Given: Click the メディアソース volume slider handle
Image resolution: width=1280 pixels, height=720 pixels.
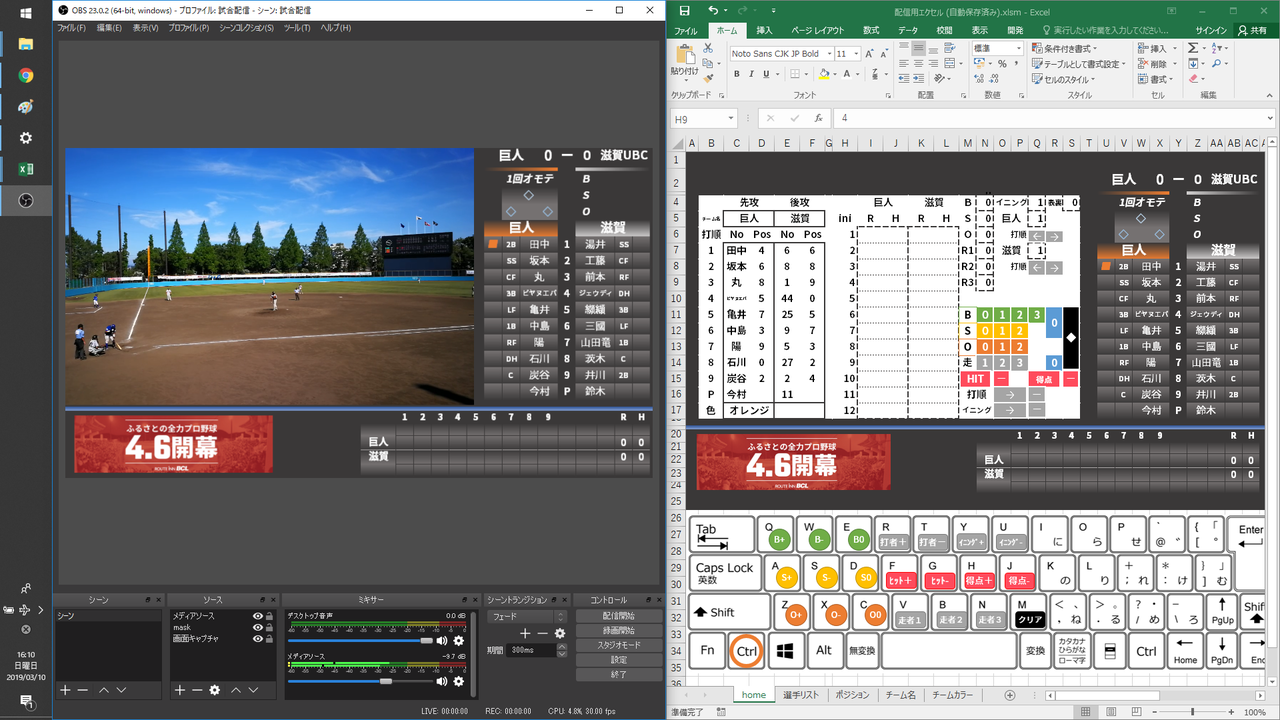Looking at the screenshot, I should [x=386, y=680].
